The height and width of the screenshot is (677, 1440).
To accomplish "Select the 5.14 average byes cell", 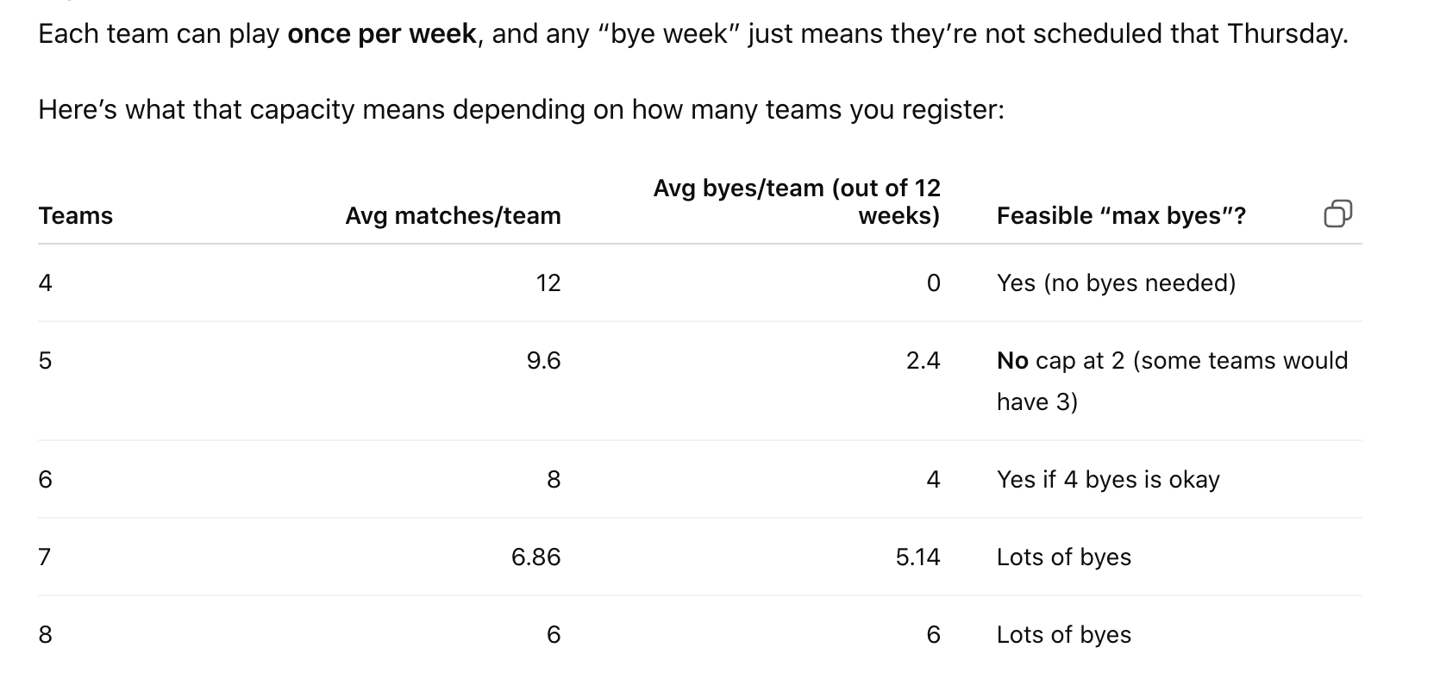I will pos(918,557).
